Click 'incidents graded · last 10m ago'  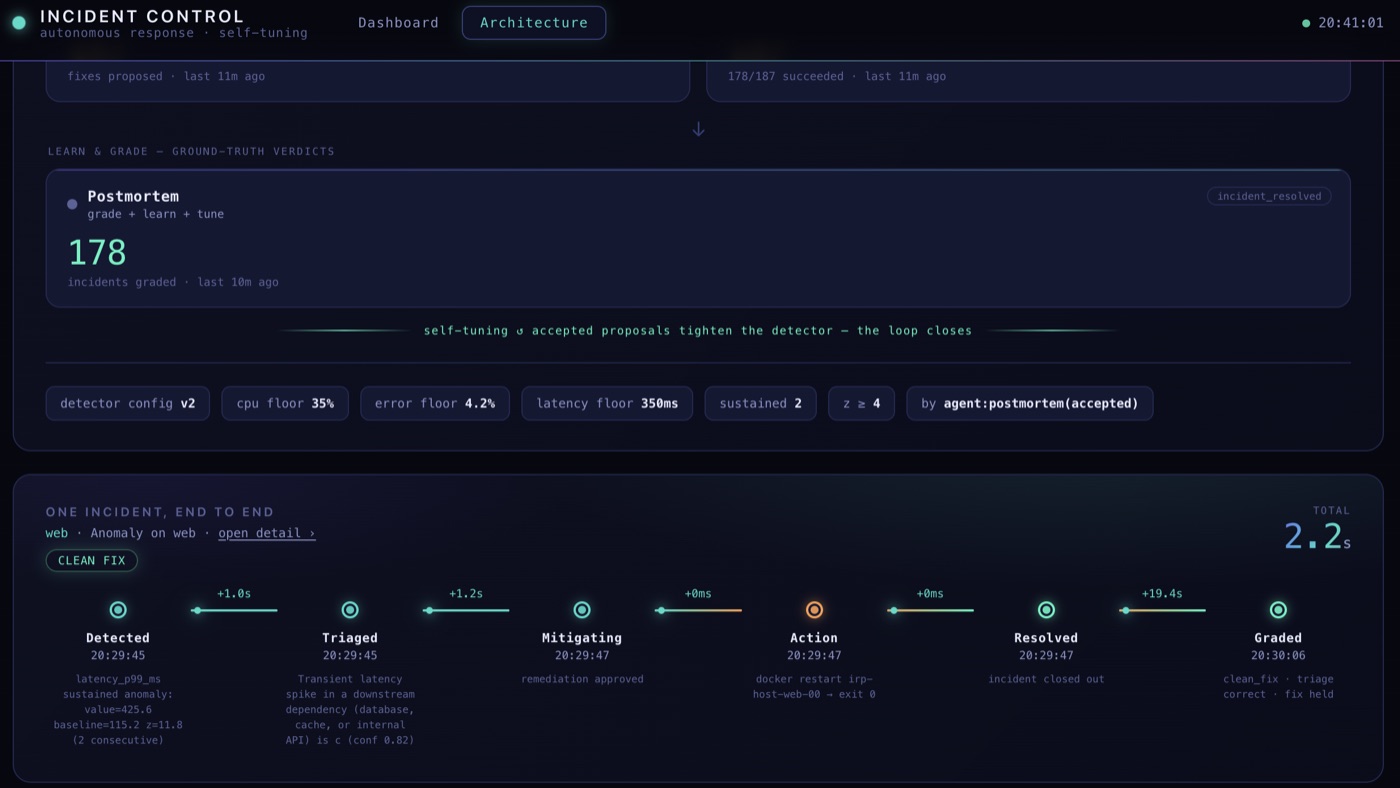coord(173,282)
